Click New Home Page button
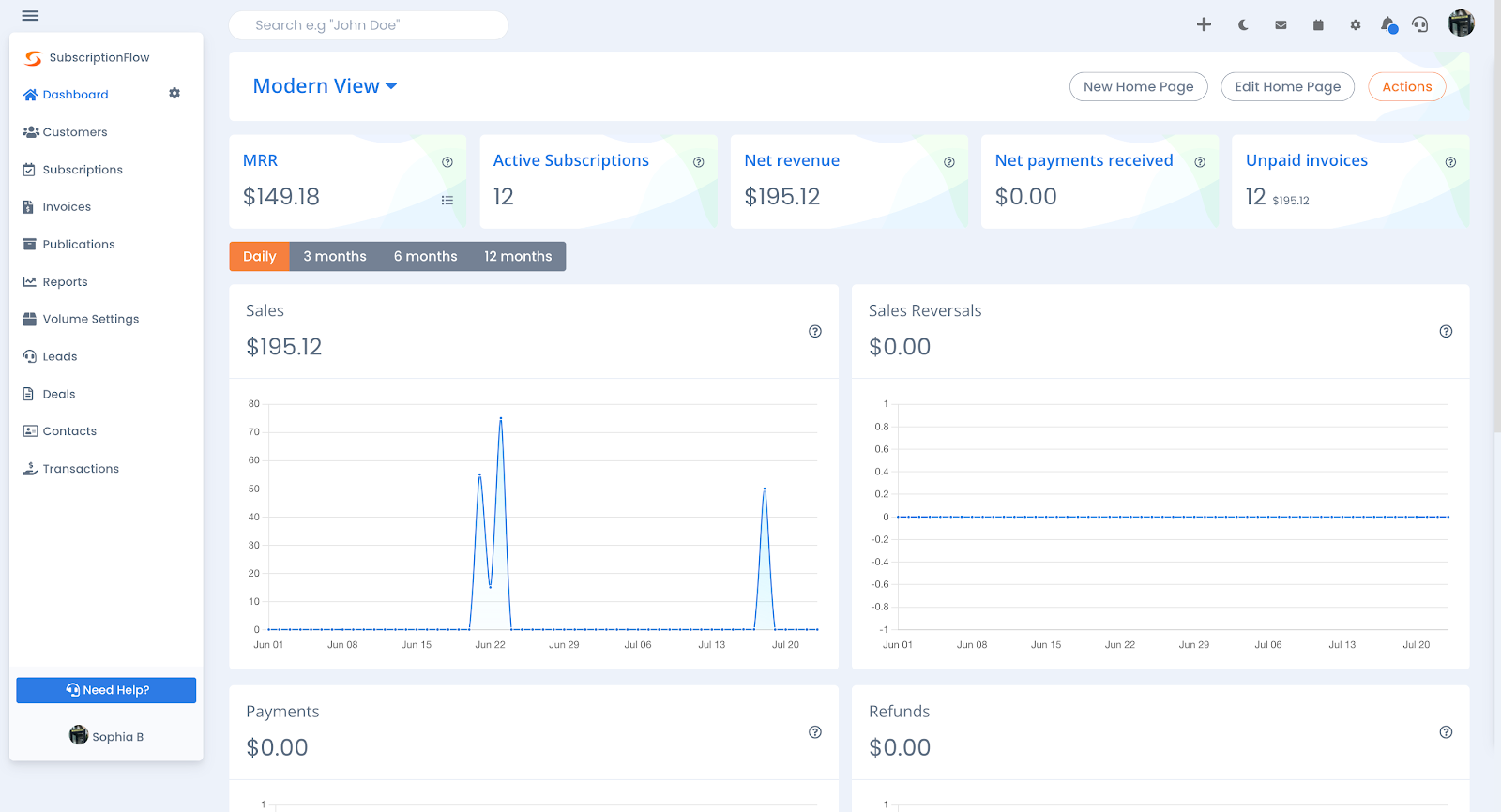The height and width of the screenshot is (812, 1501). coord(1139,86)
